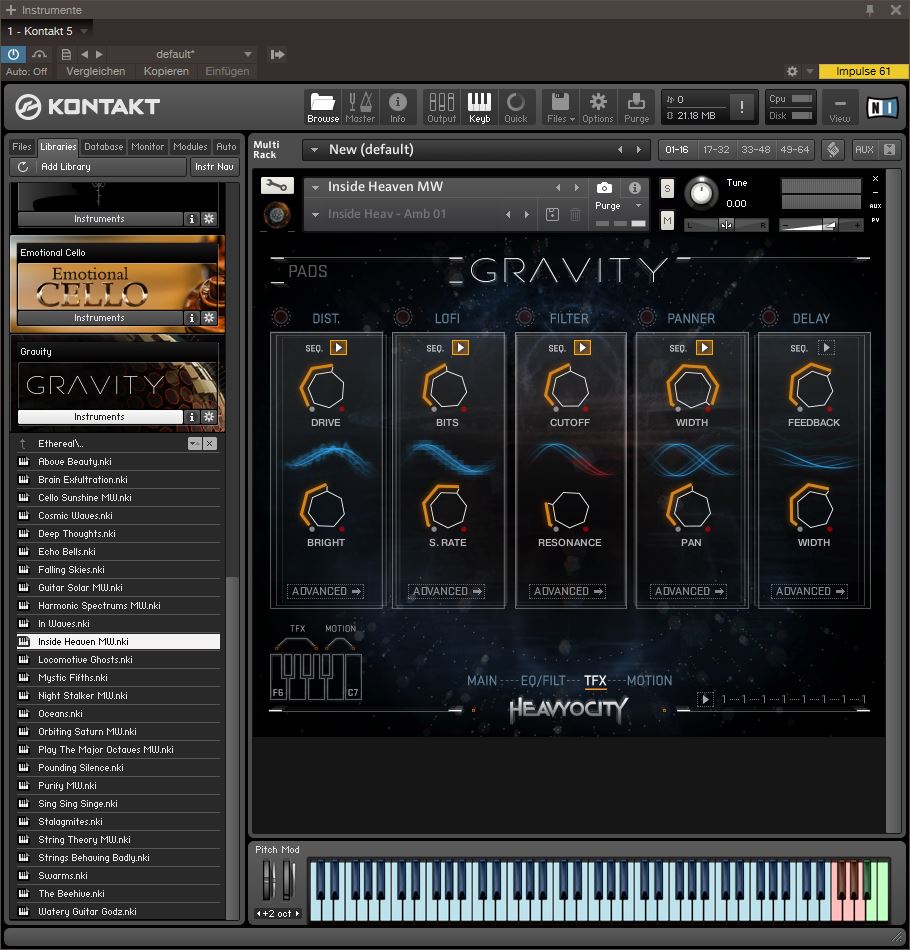Mute the instrument with M button
The height and width of the screenshot is (950, 910).
coord(667,221)
